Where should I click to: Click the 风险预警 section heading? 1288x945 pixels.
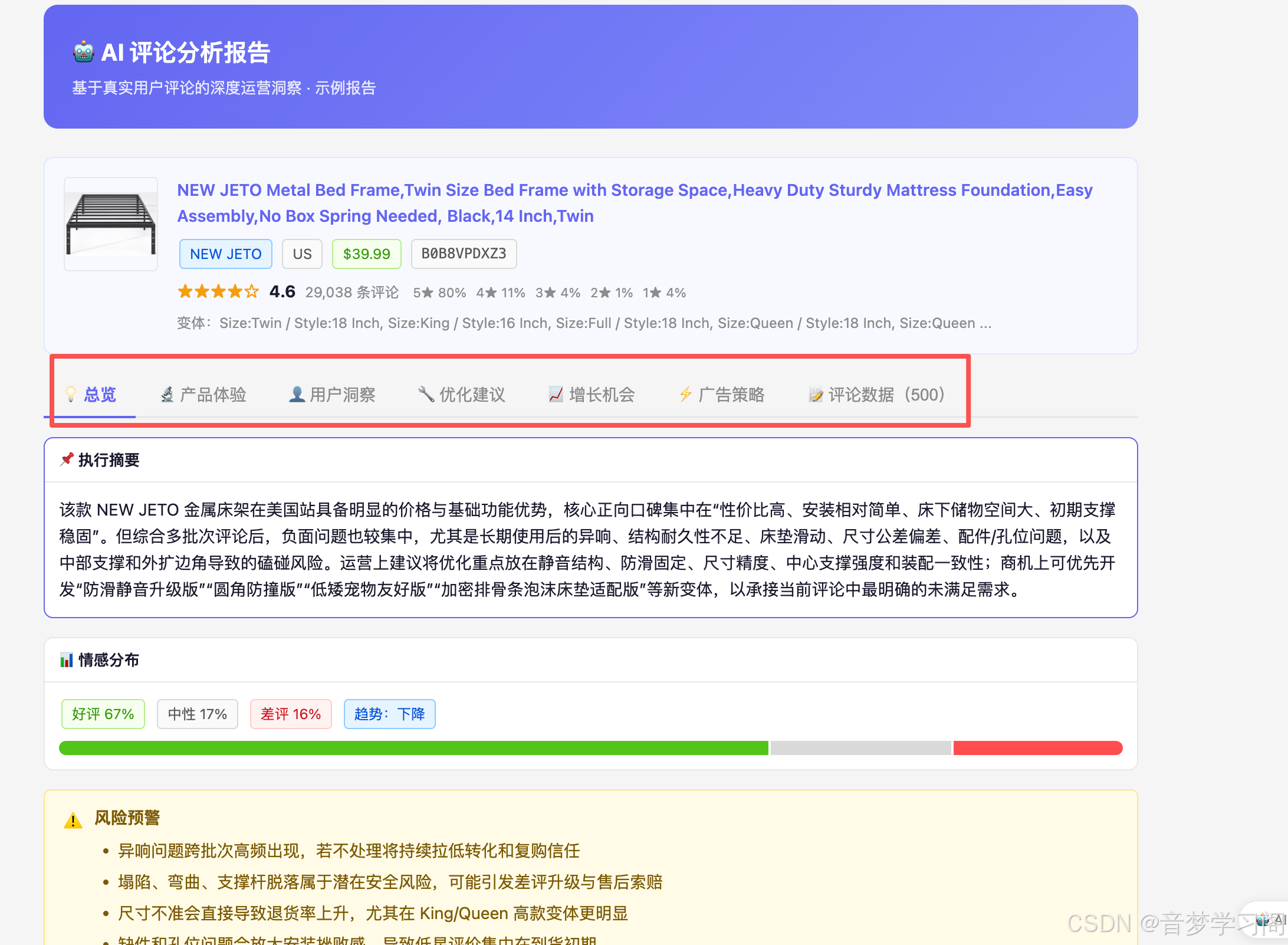[x=127, y=818]
